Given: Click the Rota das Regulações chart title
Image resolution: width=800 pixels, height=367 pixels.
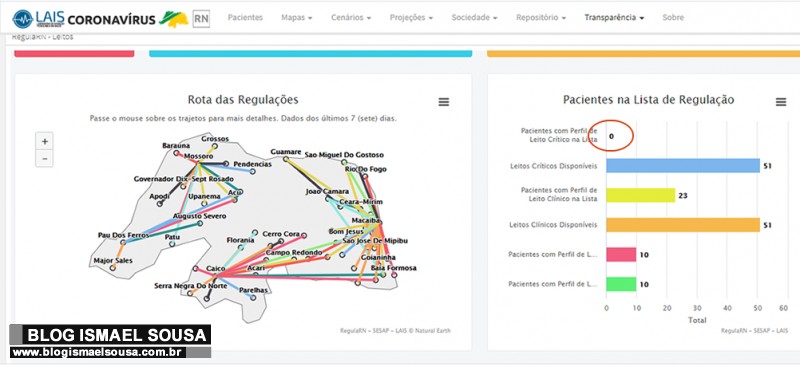Looking at the screenshot, I should [243, 99].
